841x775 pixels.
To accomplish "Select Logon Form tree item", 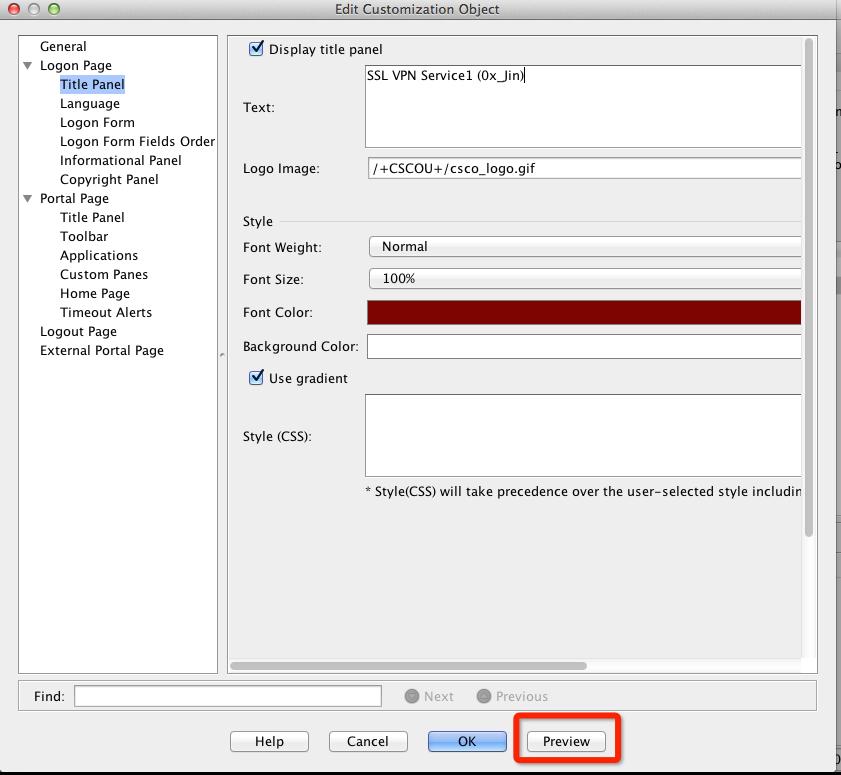I will 97,122.
